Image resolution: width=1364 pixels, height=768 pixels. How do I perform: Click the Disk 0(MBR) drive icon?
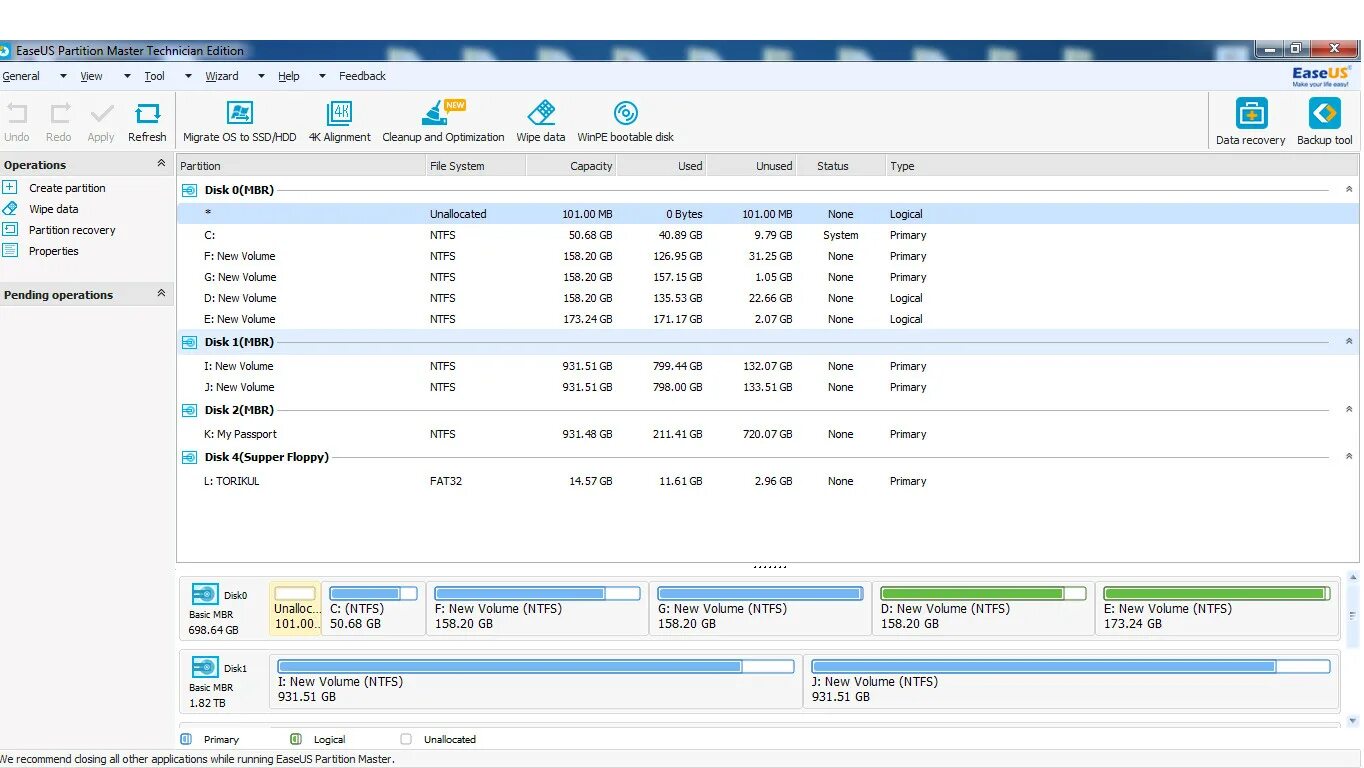tap(189, 190)
